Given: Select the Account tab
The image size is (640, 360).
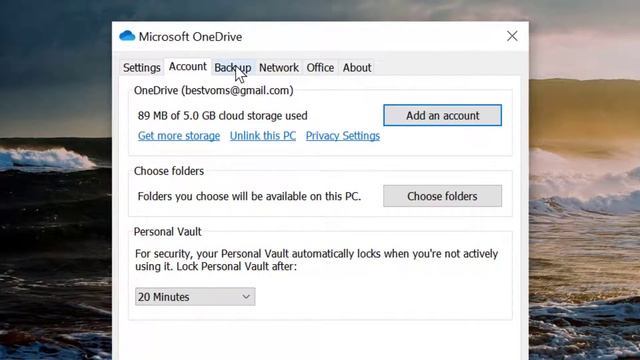Looking at the screenshot, I should point(187,67).
